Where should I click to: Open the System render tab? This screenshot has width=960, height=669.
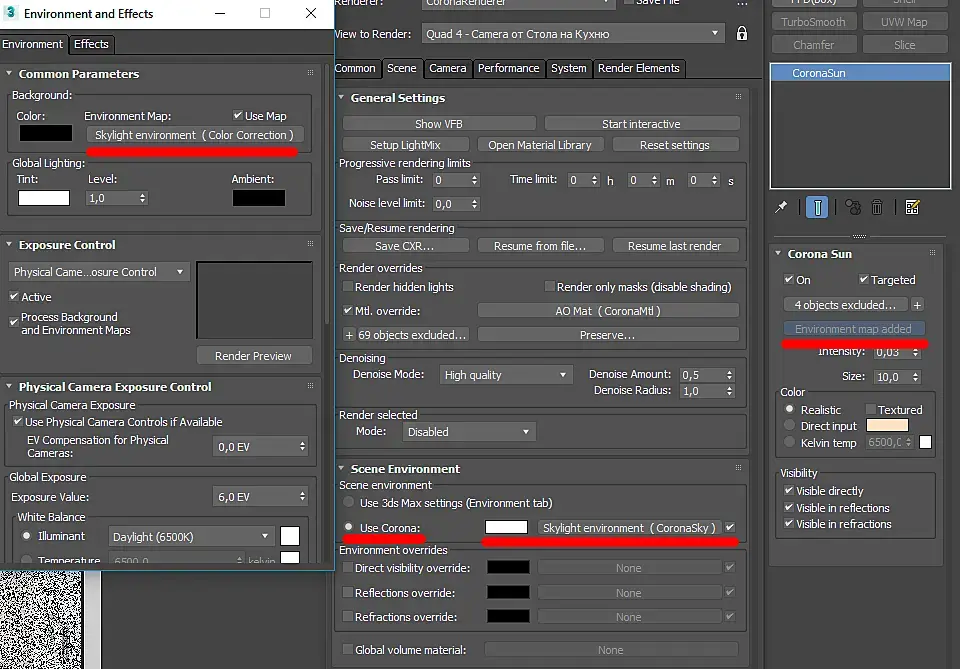(x=568, y=68)
